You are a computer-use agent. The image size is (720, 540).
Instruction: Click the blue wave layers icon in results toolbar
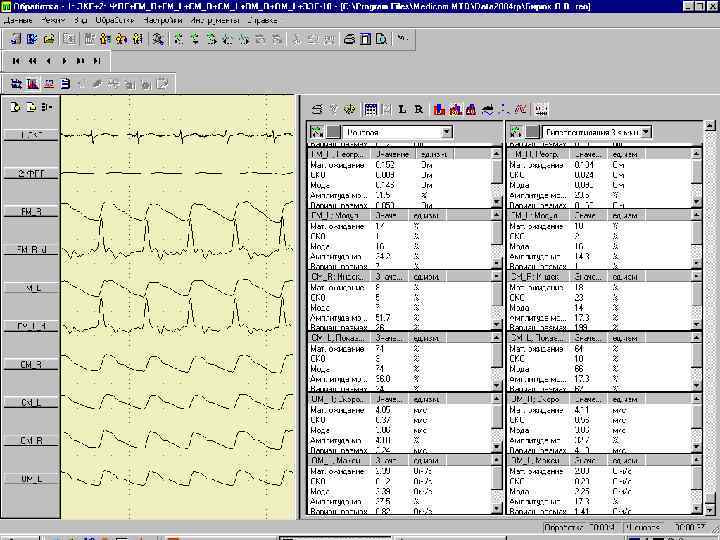coord(488,109)
